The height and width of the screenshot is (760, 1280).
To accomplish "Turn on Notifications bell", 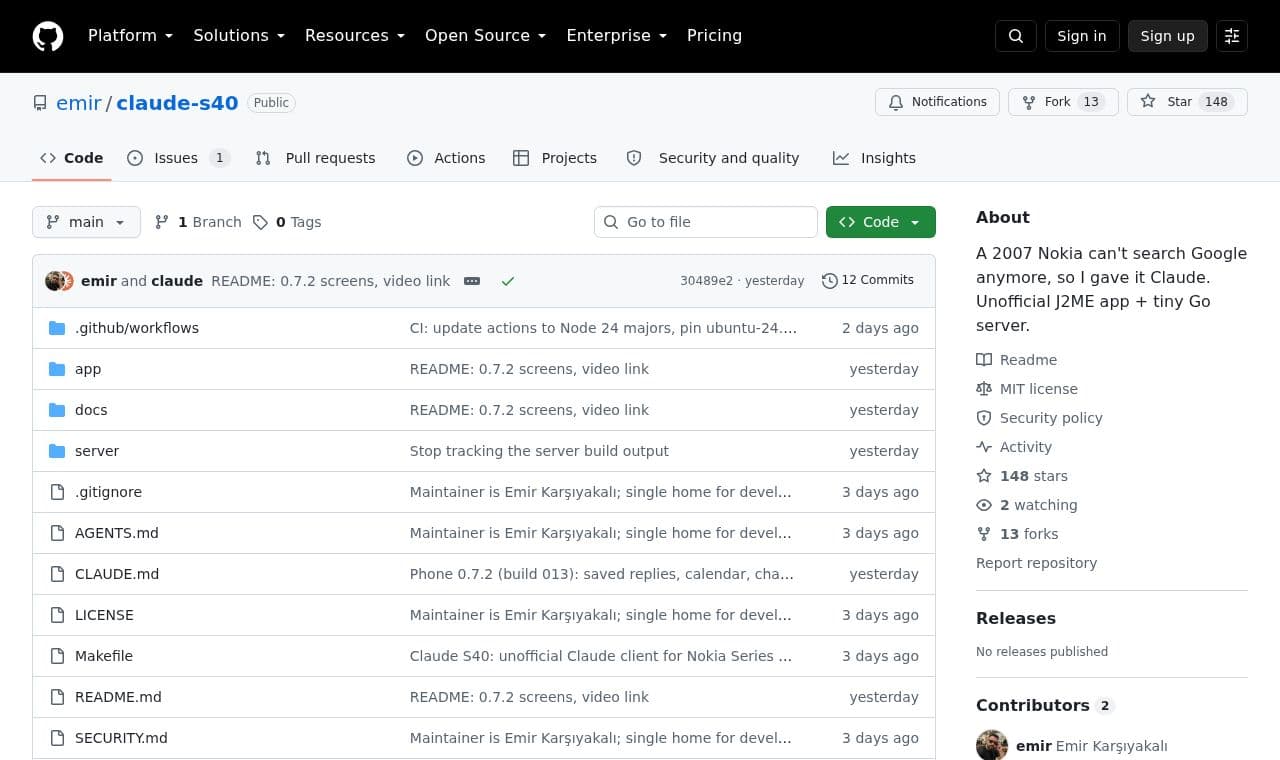I will [x=937, y=102].
